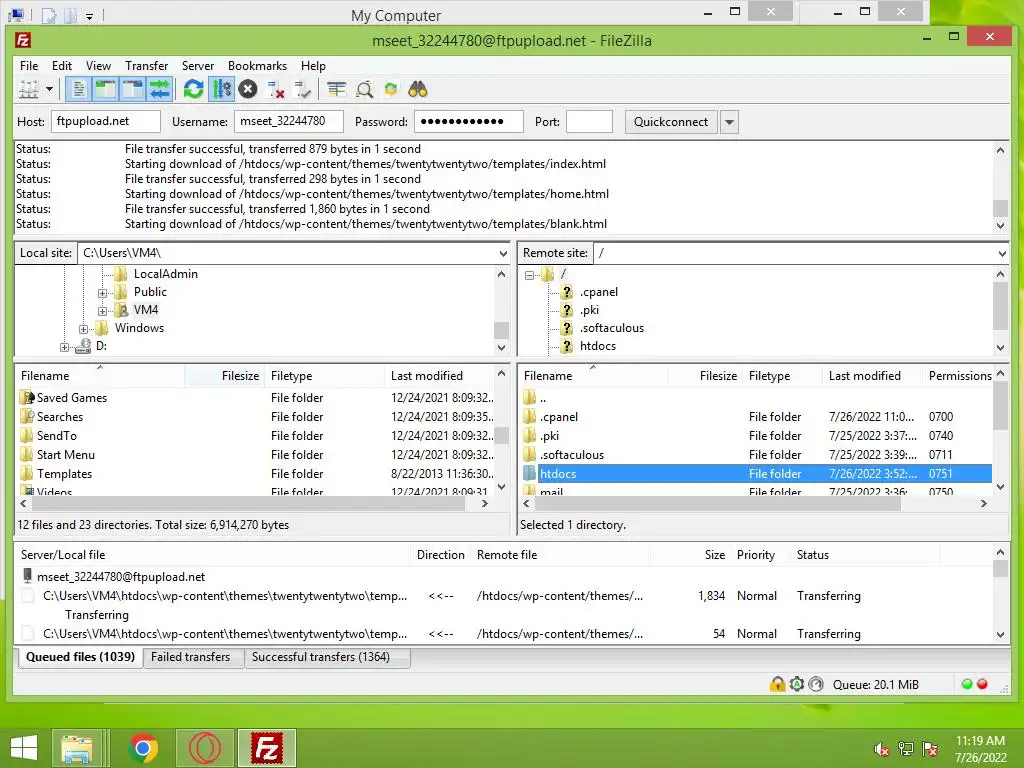This screenshot has width=1024, height=768.
Task: Cancel the current operation
Action: 248,89
